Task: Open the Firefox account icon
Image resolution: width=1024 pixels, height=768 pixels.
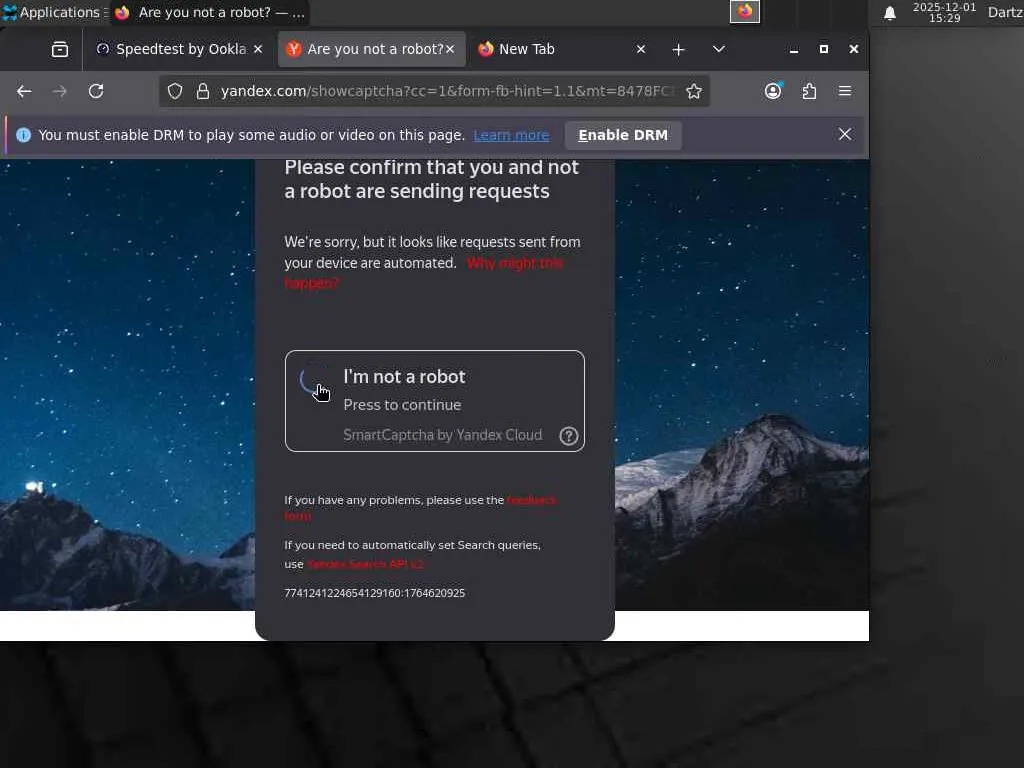Action: click(773, 91)
